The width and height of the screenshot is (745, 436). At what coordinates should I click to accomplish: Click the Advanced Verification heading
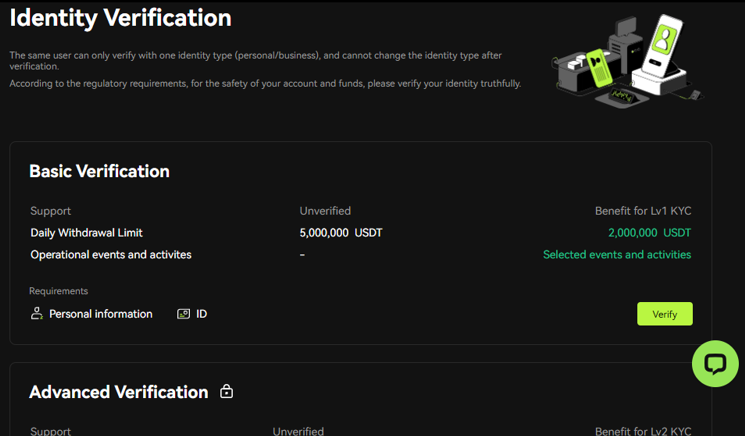point(119,392)
